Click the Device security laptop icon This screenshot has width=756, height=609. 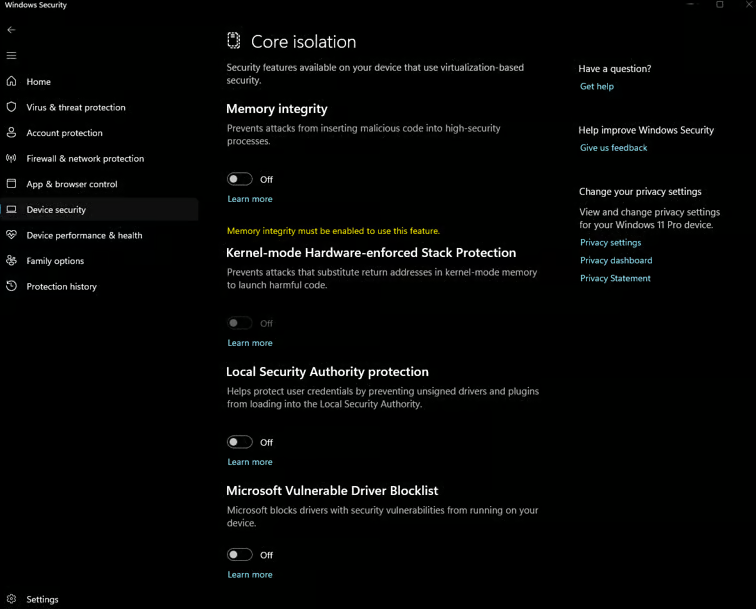(x=12, y=209)
